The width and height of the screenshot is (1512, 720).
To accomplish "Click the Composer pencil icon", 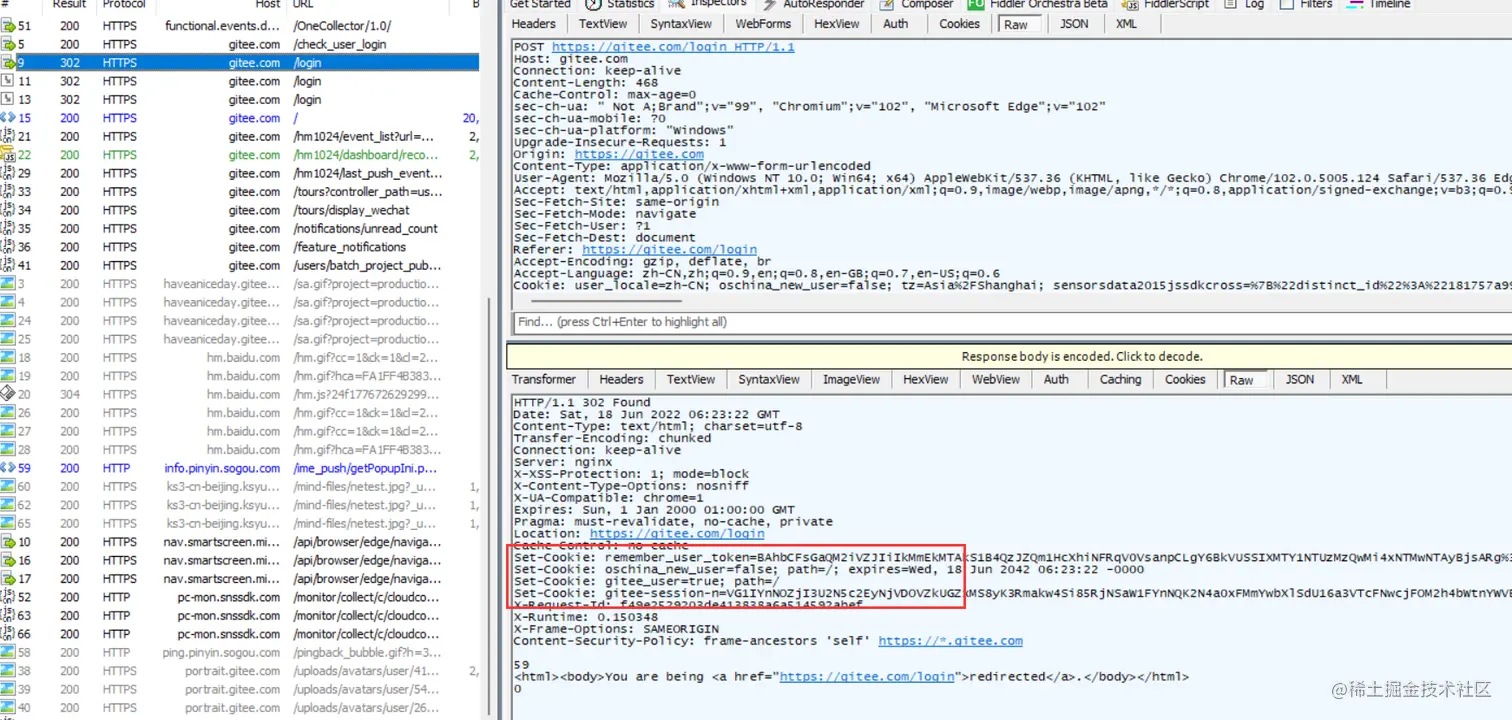I will pos(887,4).
